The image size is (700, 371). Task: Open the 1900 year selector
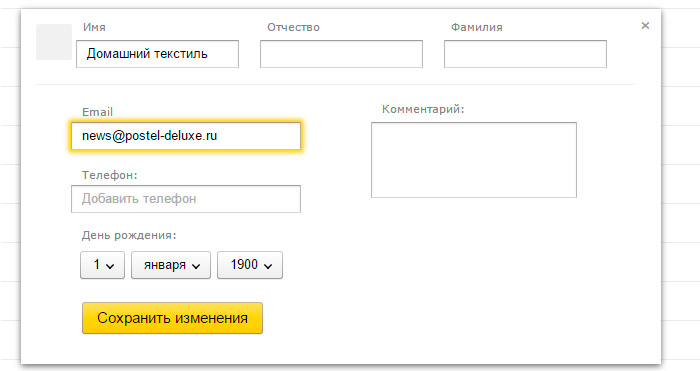click(250, 265)
